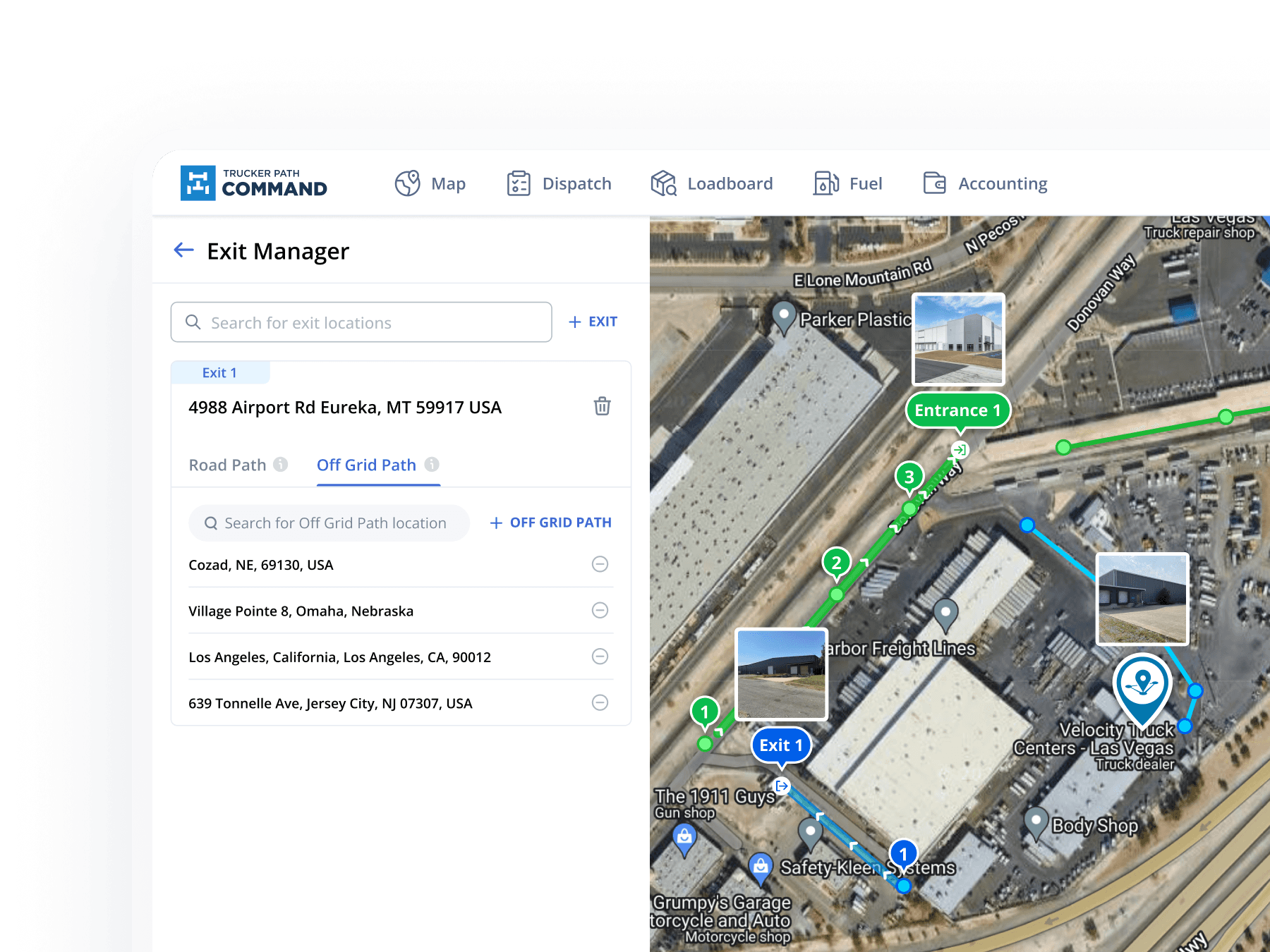
Task: Open the Loadboard menu item
Action: point(730,183)
